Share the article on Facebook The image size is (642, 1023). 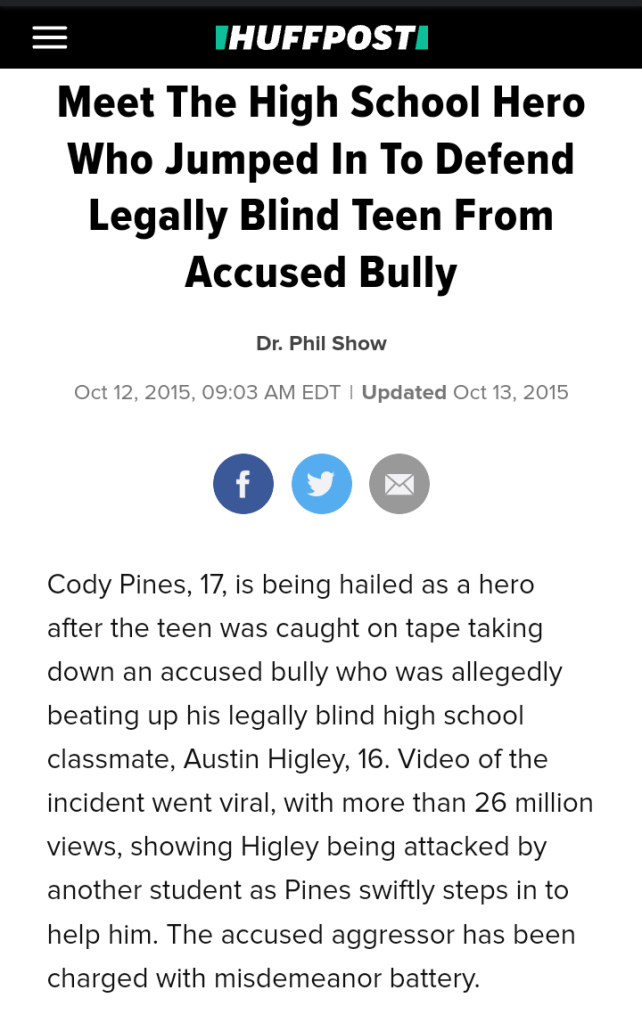pyautogui.click(x=243, y=484)
